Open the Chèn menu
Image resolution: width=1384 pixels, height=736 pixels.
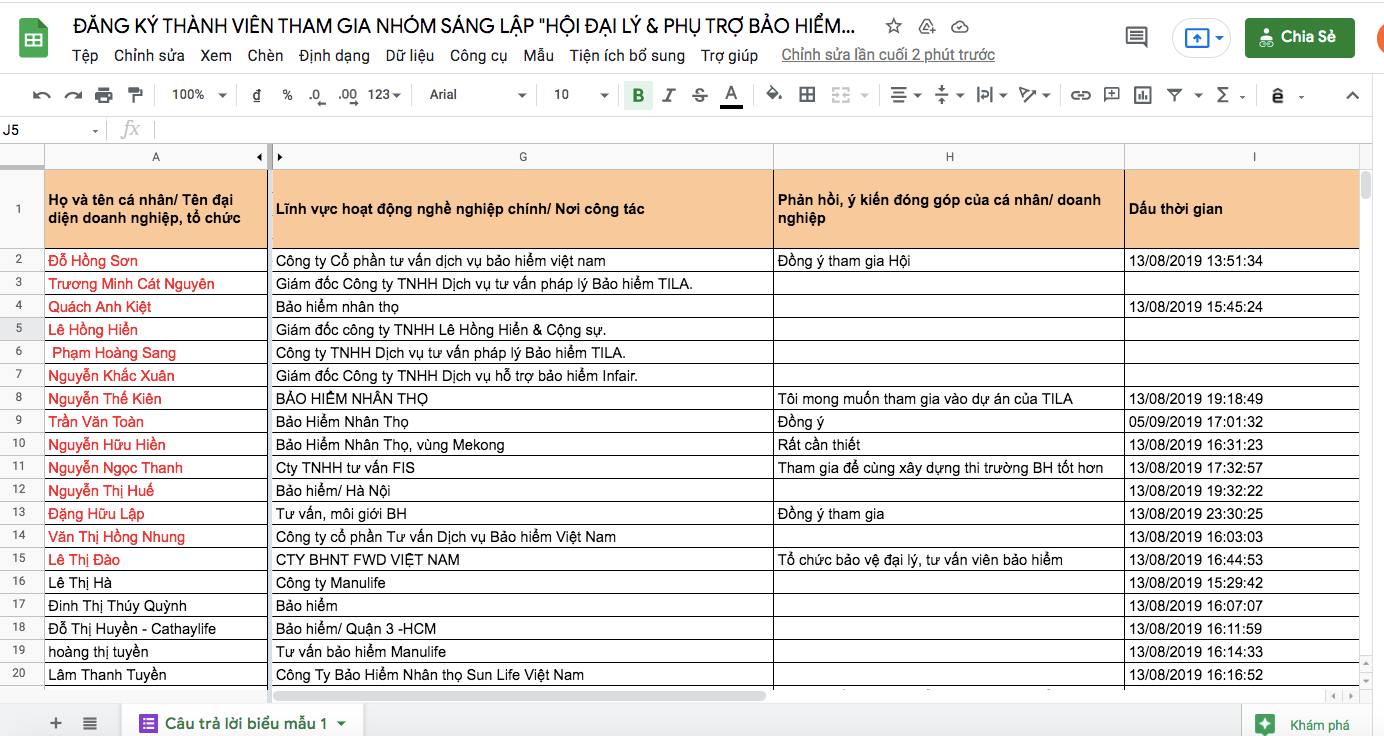(x=265, y=55)
